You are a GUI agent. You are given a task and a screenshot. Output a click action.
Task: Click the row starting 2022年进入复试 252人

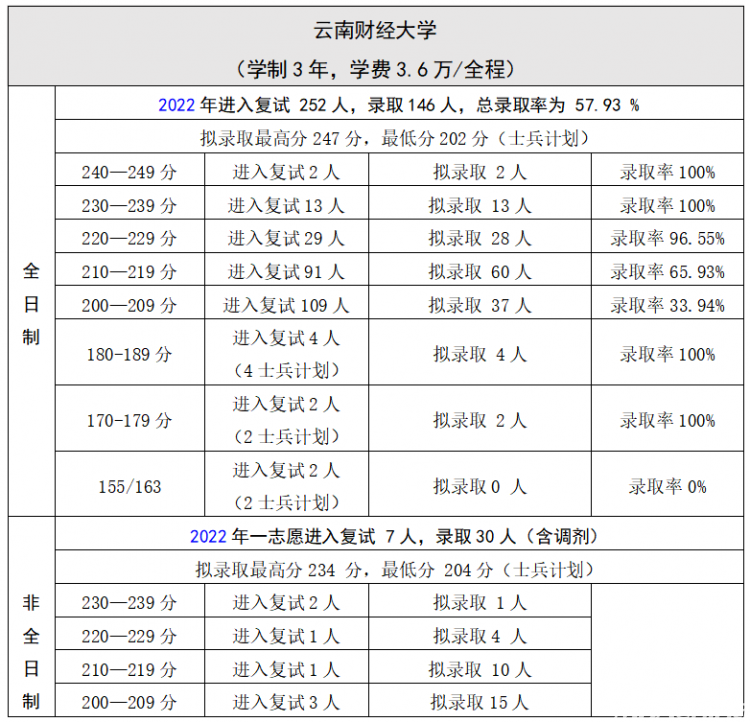(399, 103)
